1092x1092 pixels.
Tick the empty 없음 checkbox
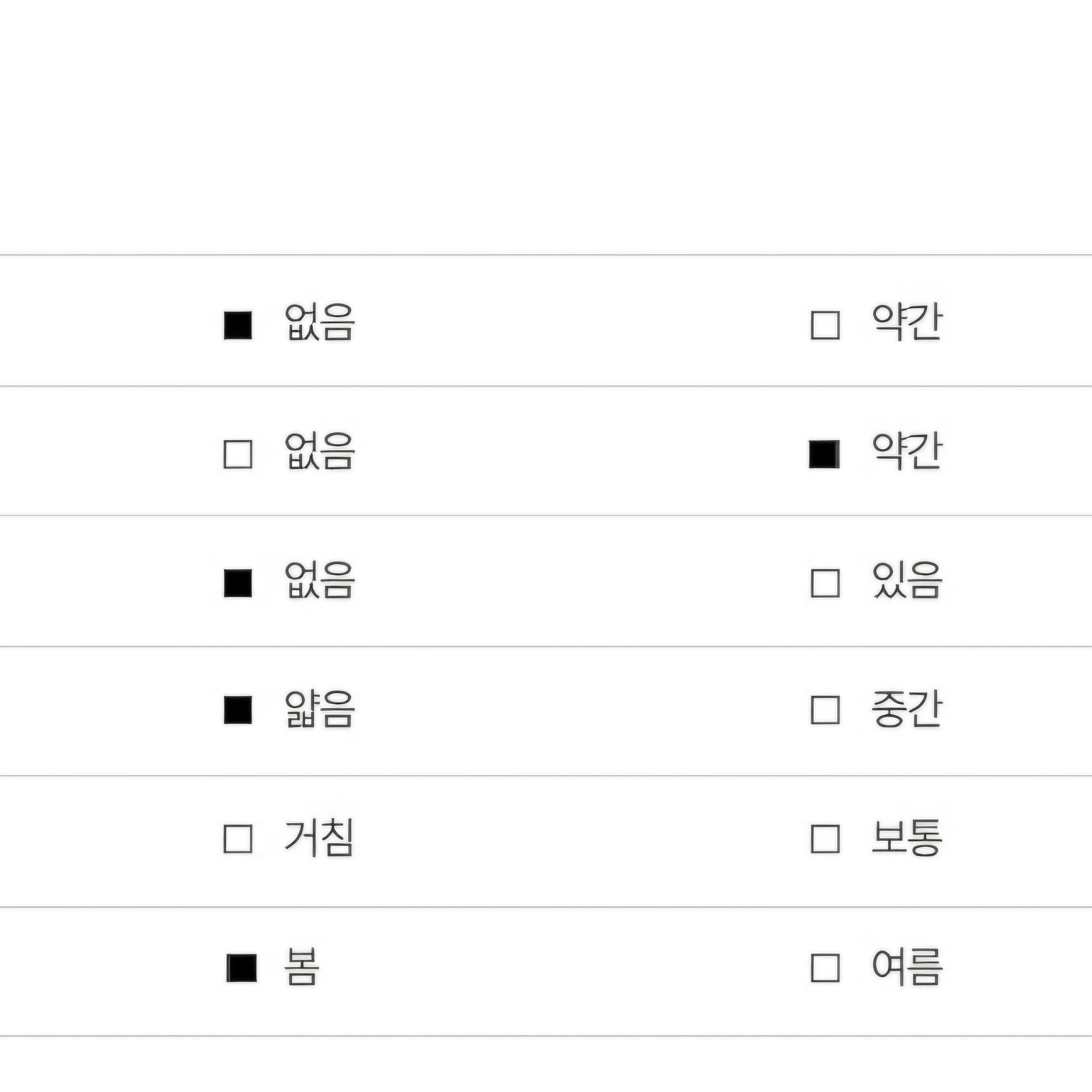[x=238, y=455]
